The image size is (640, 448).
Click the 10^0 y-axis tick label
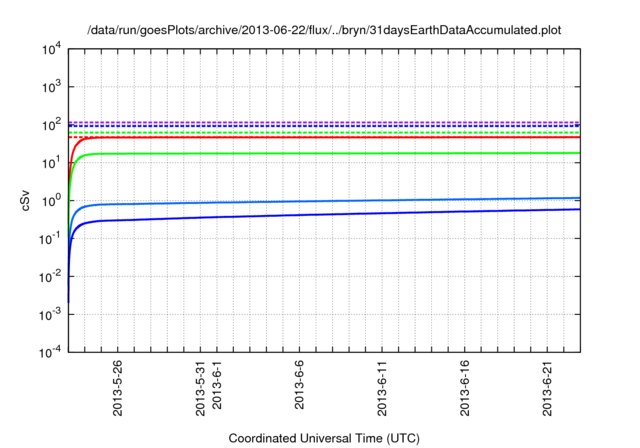coord(51,201)
